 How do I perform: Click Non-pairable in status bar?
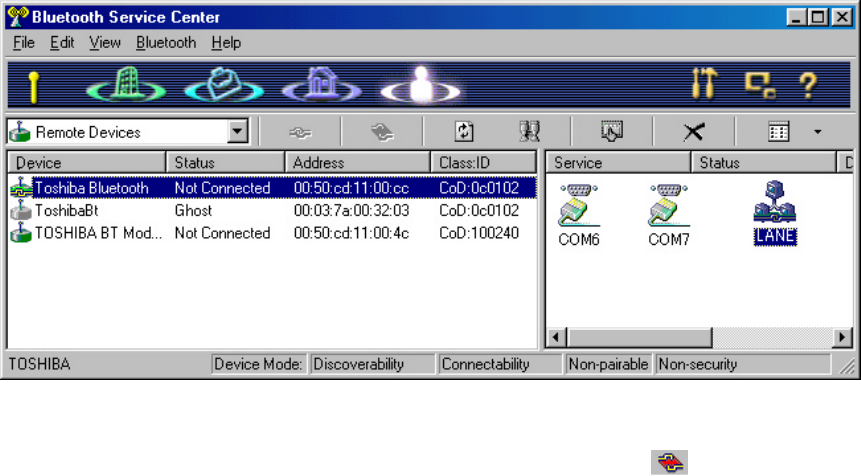[x=608, y=364]
